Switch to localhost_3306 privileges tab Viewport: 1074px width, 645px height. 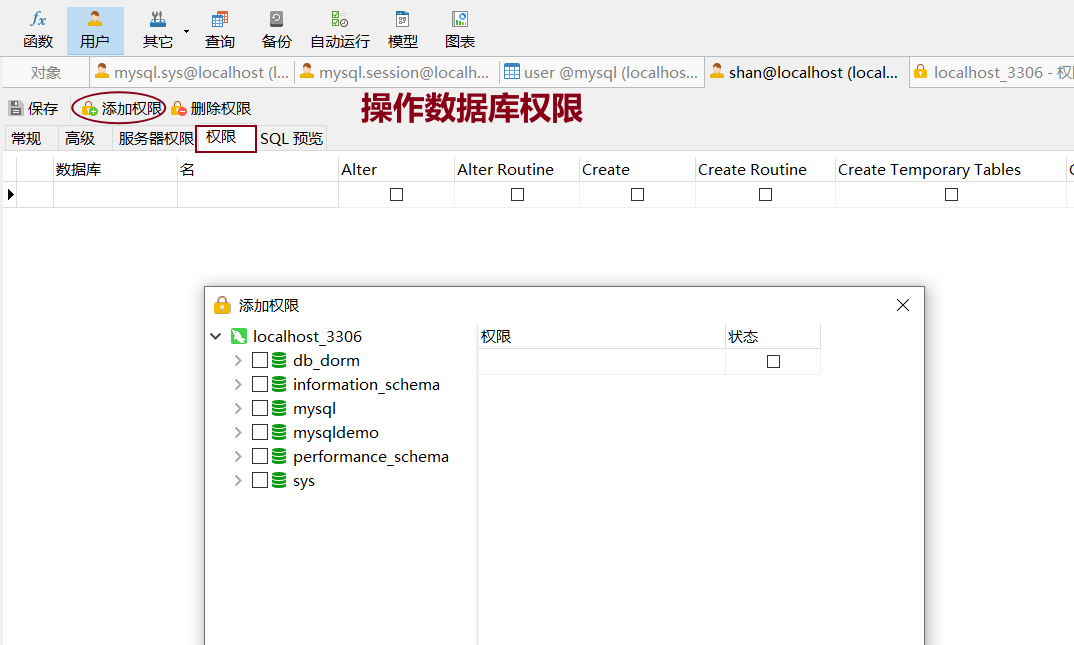pos(992,73)
